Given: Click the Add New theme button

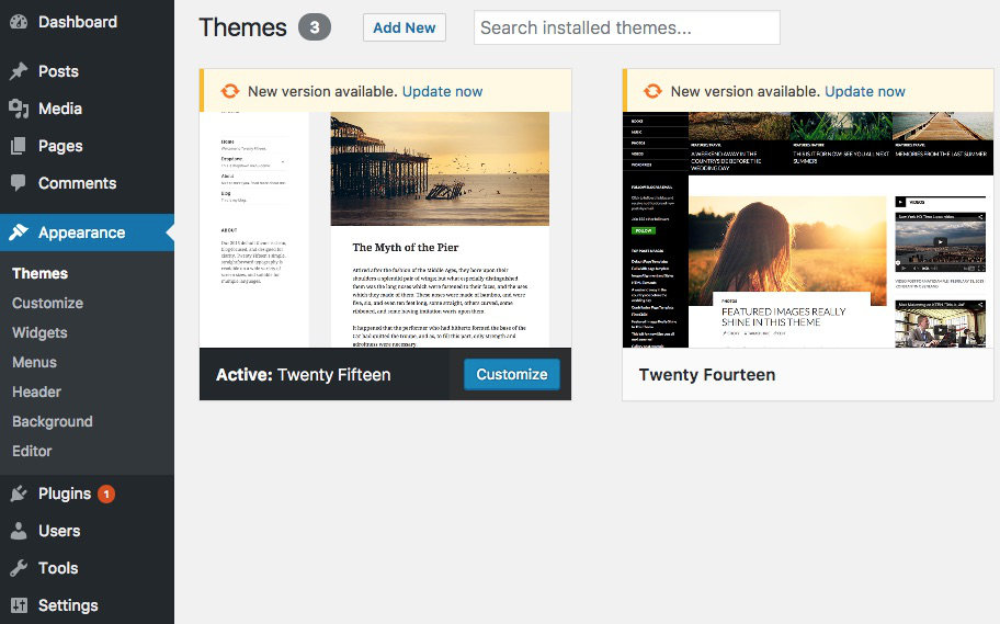Looking at the screenshot, I should tap(404, 28).
